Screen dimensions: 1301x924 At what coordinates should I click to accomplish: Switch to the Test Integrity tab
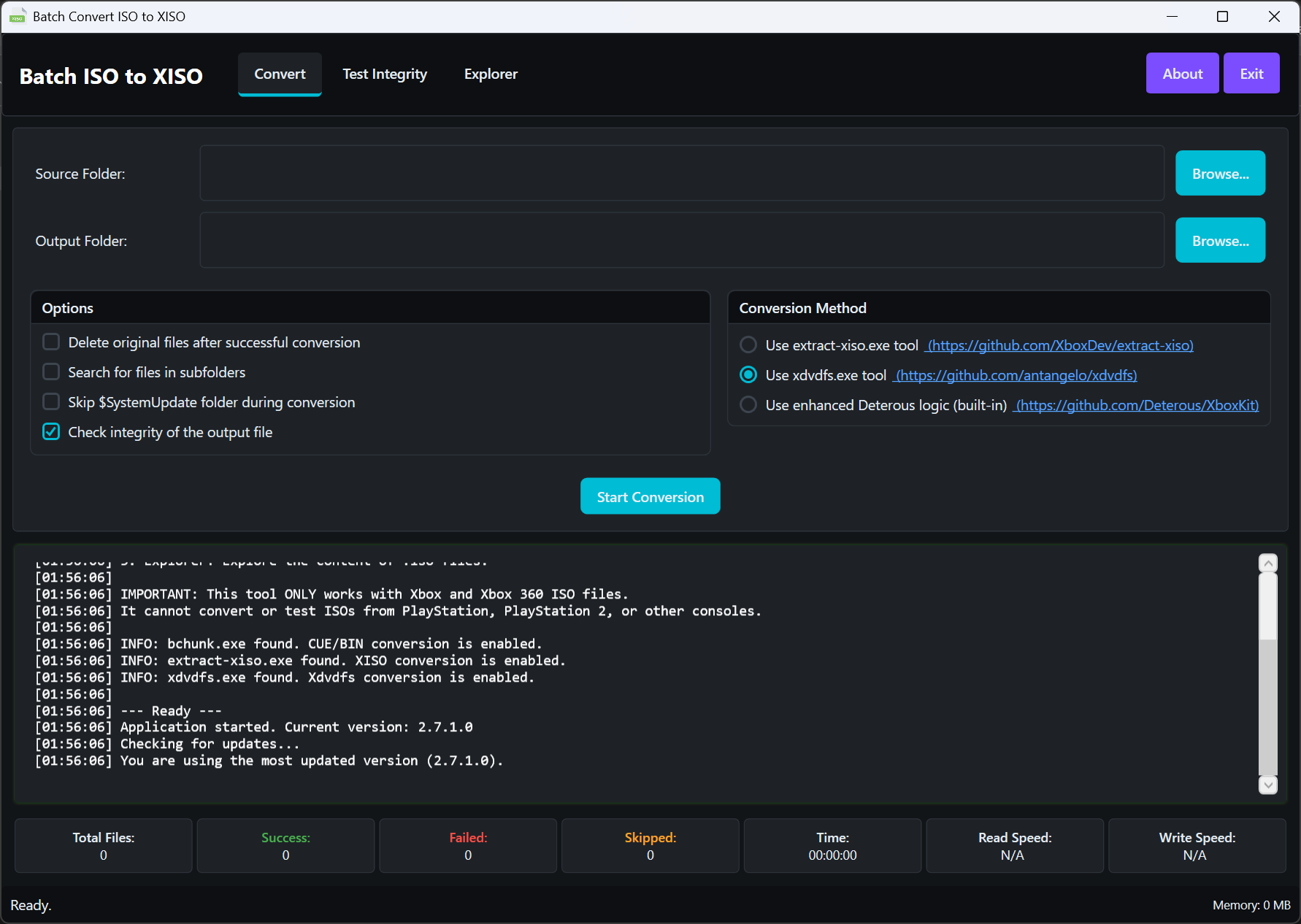(x=385, y=74)
